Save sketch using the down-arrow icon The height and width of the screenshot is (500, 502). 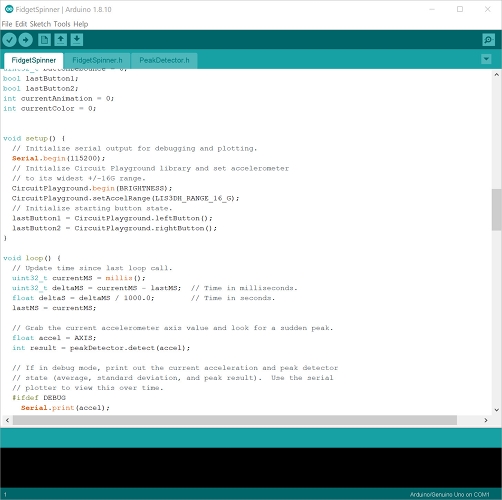77,40
